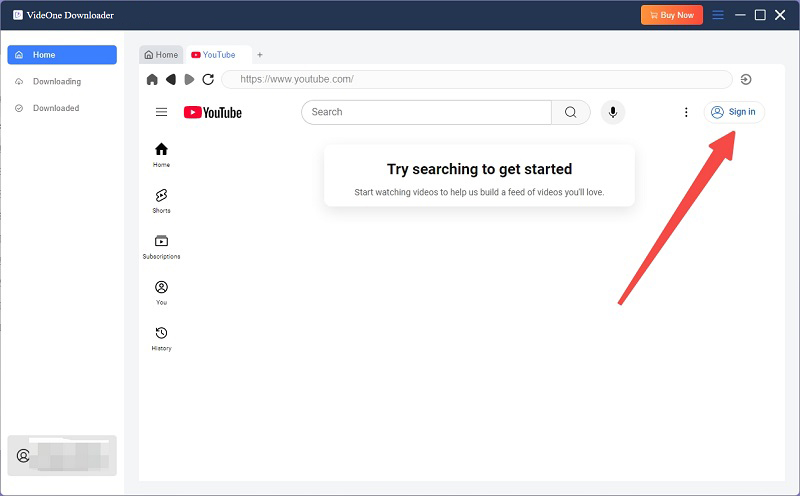Go back with the left arrow icon
Image resolution: width=800 pixels, height=496 pixels.
point(170,79)
